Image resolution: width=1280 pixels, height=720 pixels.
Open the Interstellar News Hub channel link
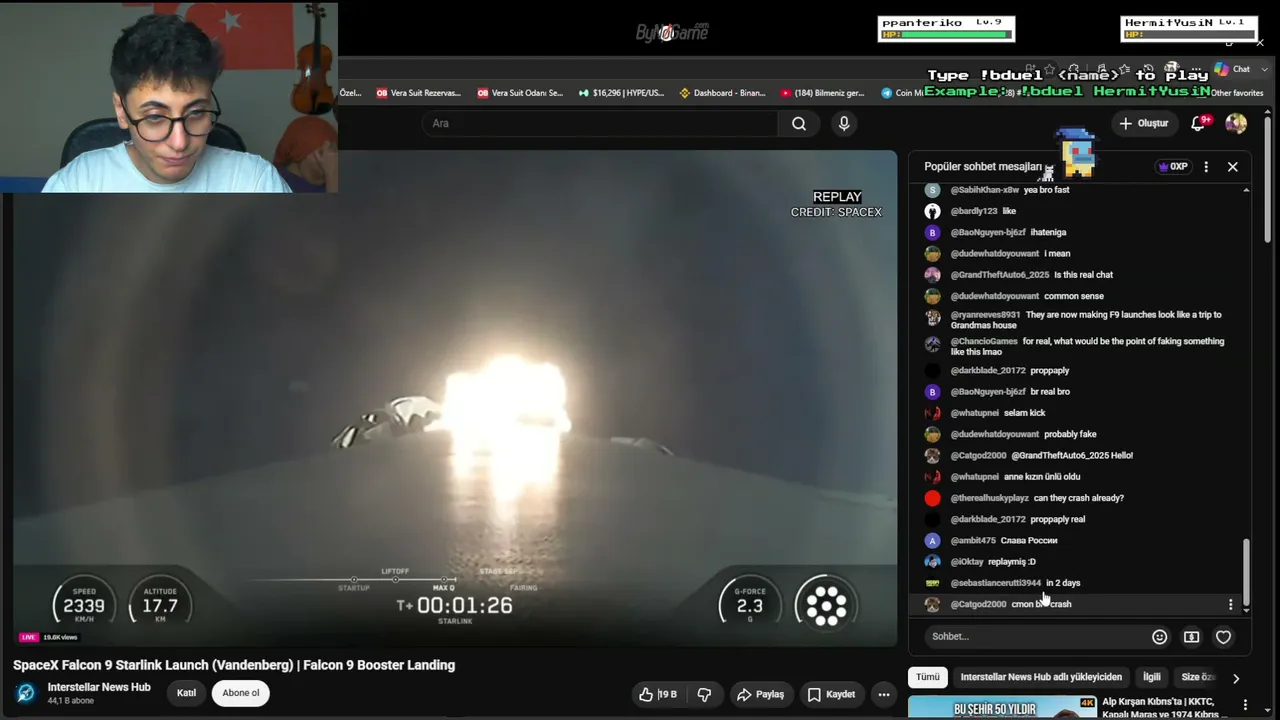point(99,687)
